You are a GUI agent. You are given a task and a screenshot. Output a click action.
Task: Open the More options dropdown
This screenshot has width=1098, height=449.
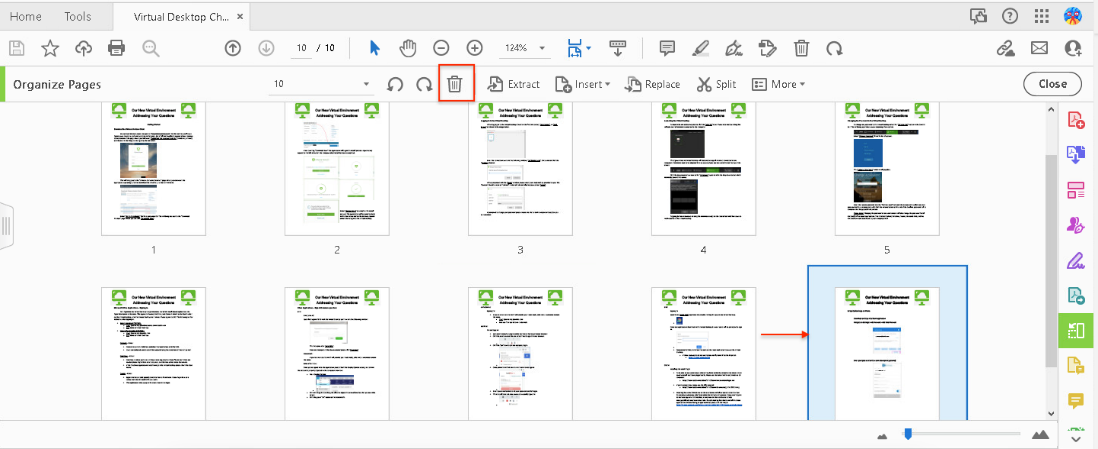(778, 84)
